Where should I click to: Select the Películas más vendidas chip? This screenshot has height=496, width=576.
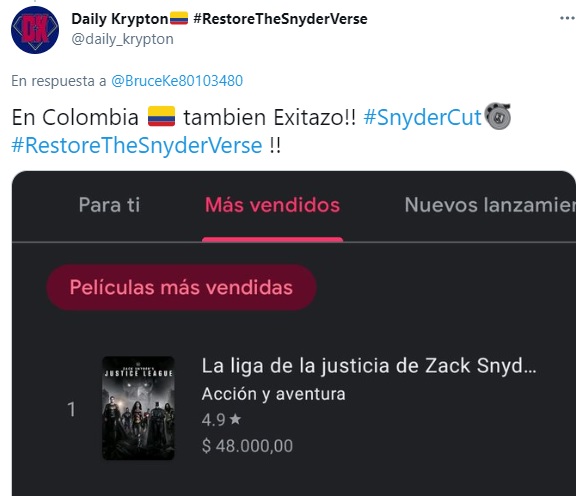tap(181, 287)
